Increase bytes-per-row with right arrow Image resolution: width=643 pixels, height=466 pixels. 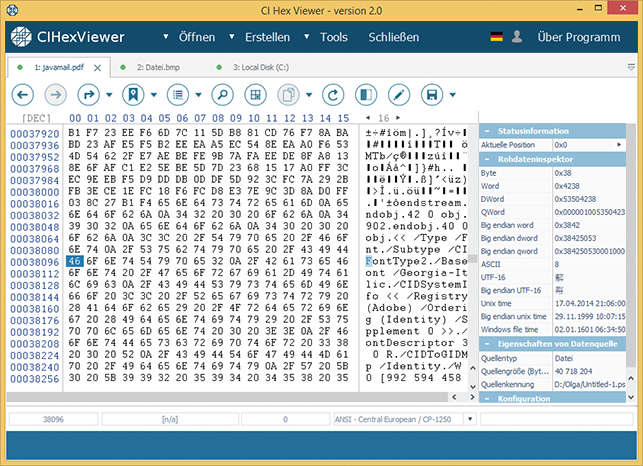pos(398,118)
